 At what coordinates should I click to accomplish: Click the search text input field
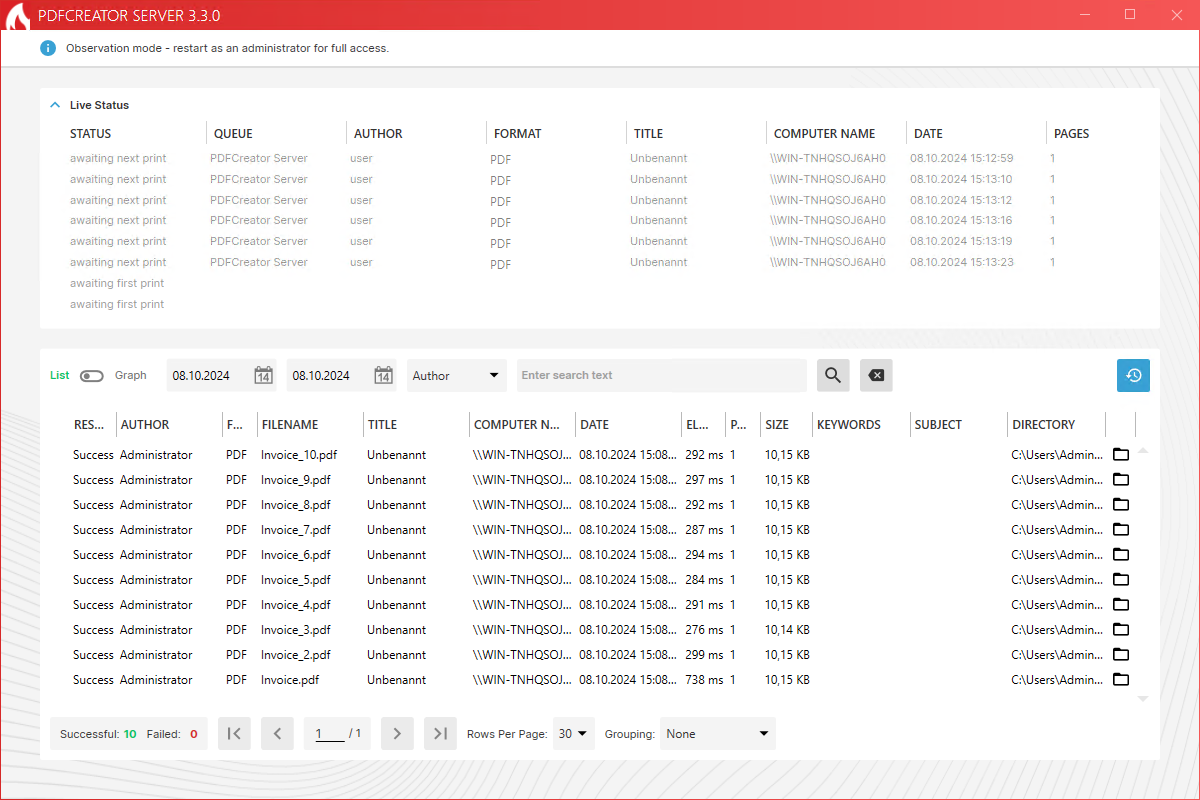(x=662, y=375)
